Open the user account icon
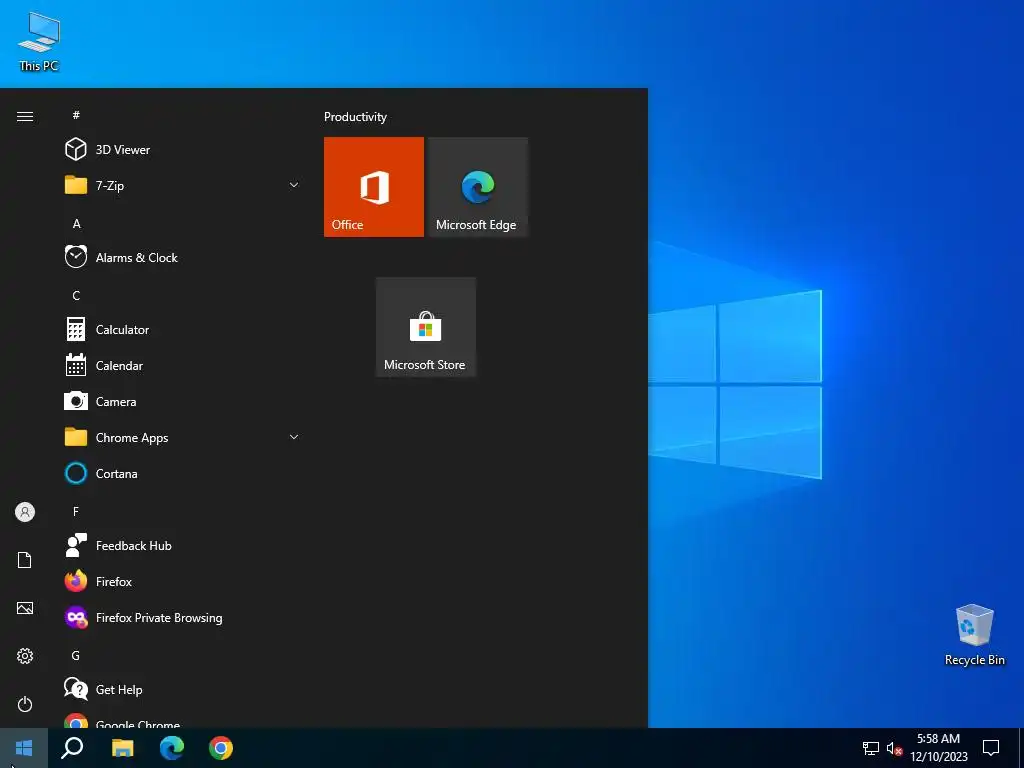The image size is (1024, 768). 25,512
